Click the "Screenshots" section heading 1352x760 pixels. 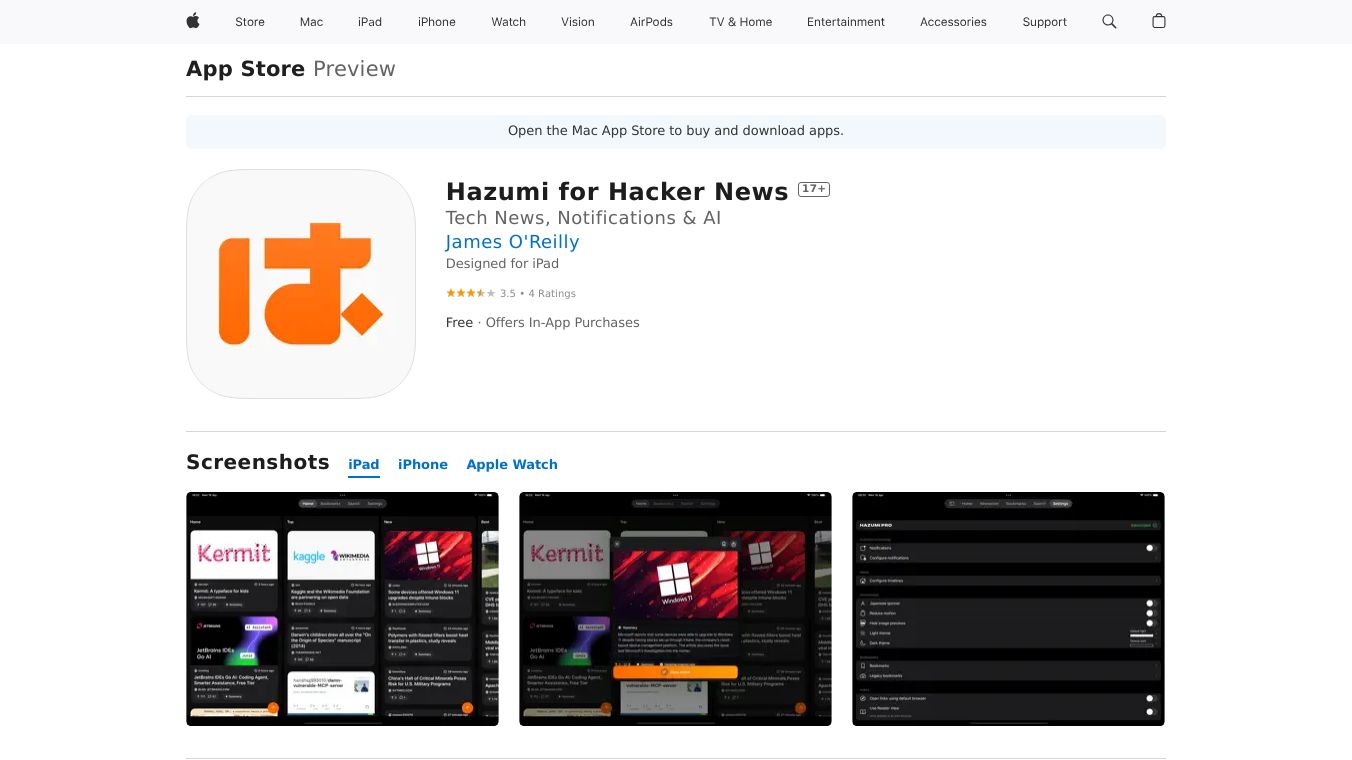[x=258, y=462]
